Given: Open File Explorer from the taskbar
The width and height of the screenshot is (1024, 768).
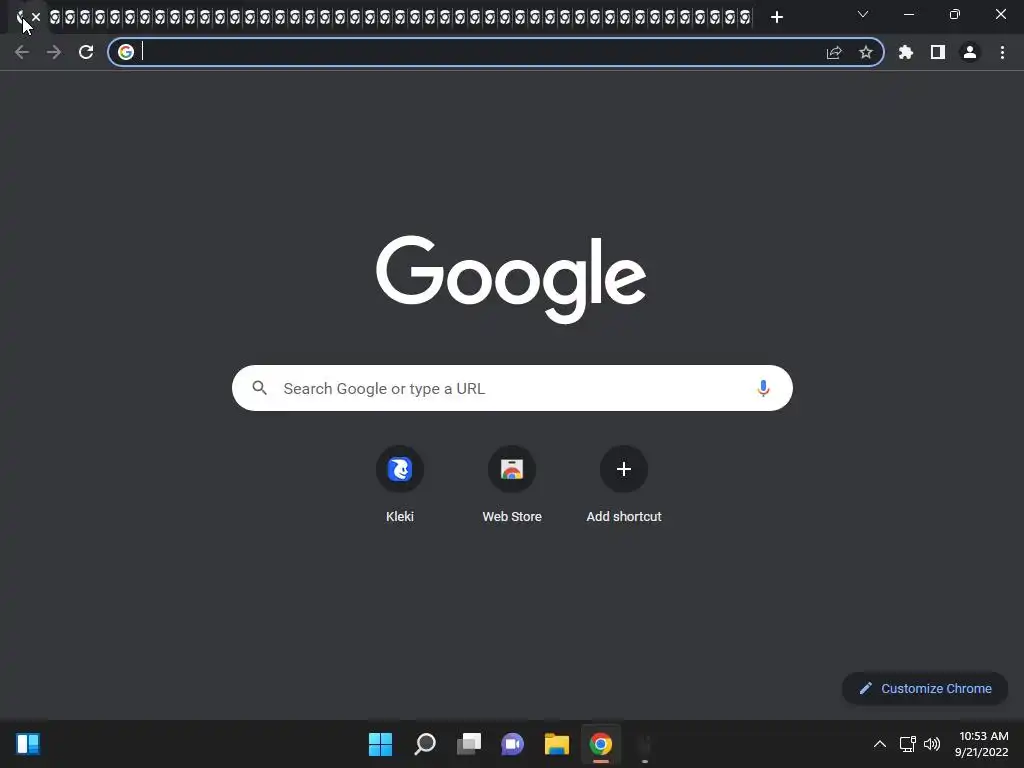Looking at the screenshot, I should click(557, 744).
